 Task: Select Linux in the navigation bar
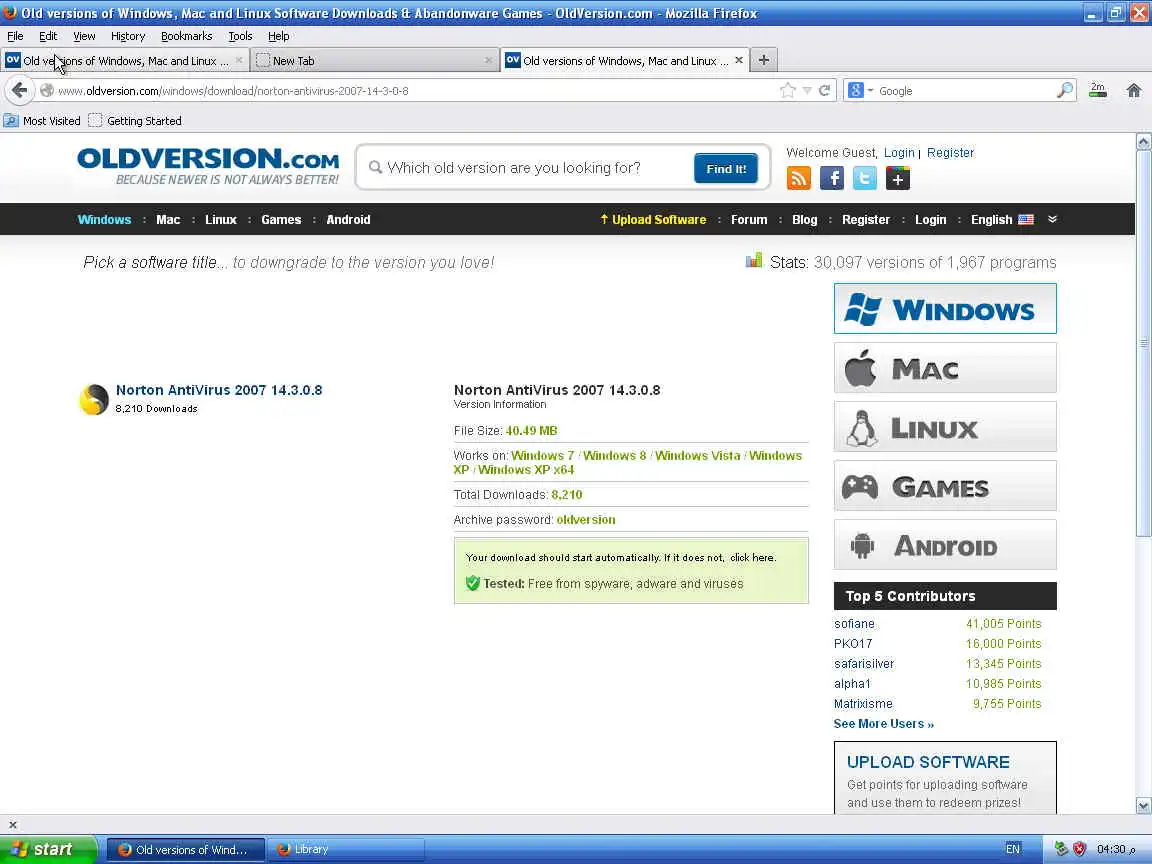(x=220, y=220)
